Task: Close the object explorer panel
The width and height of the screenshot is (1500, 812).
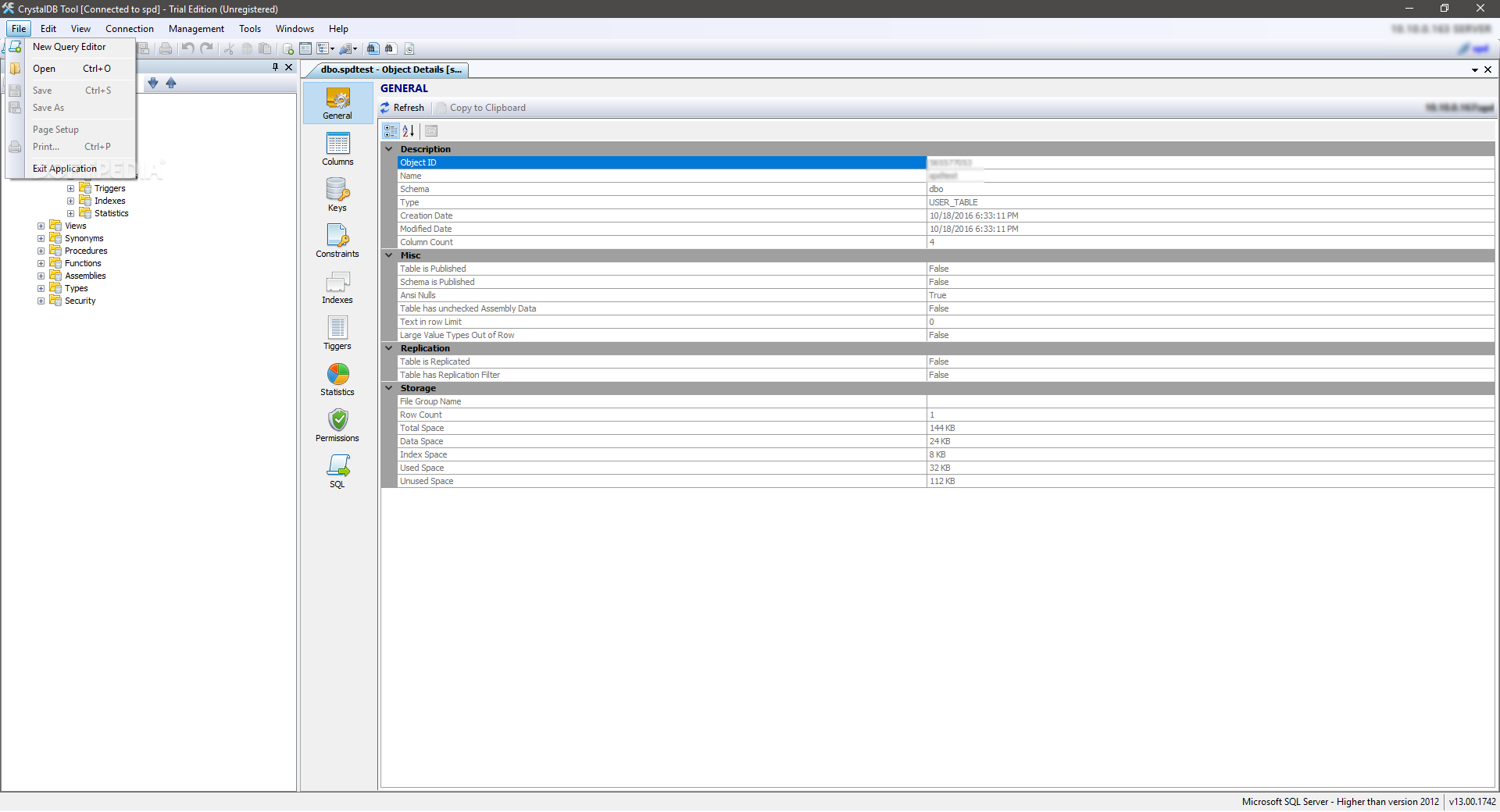Action: tap(289, 67)
